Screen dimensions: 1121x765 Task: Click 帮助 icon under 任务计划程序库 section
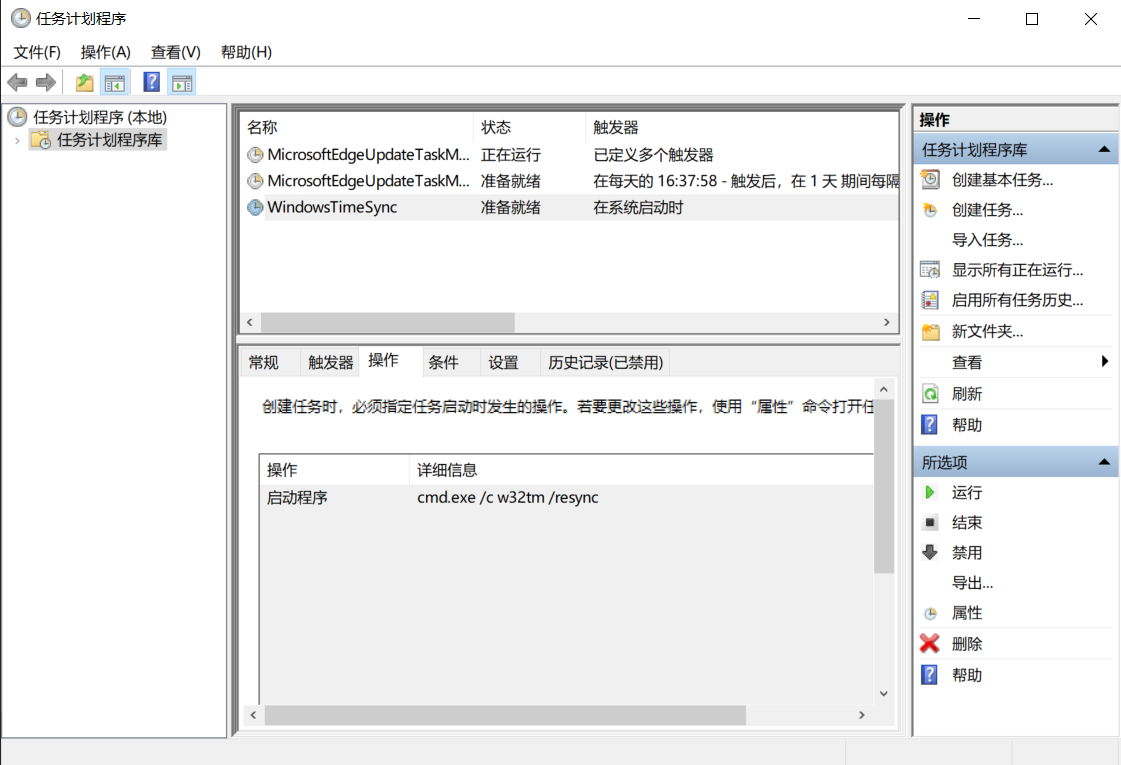coord(929,425)
